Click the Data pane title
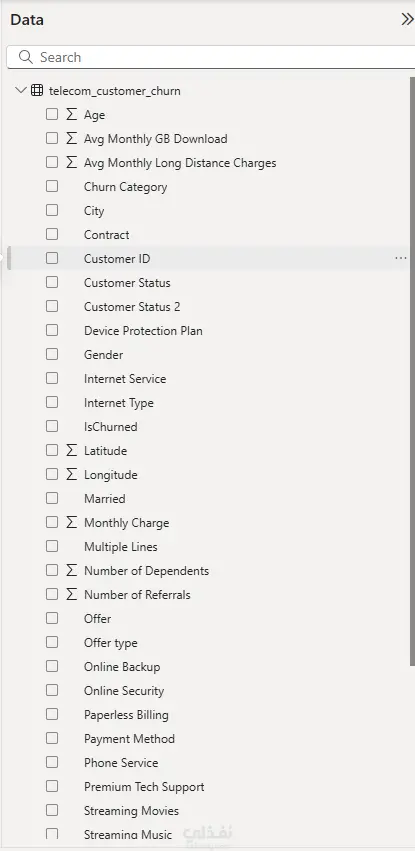The width and height of the screenshot is (415, 851). click(27, 20)
